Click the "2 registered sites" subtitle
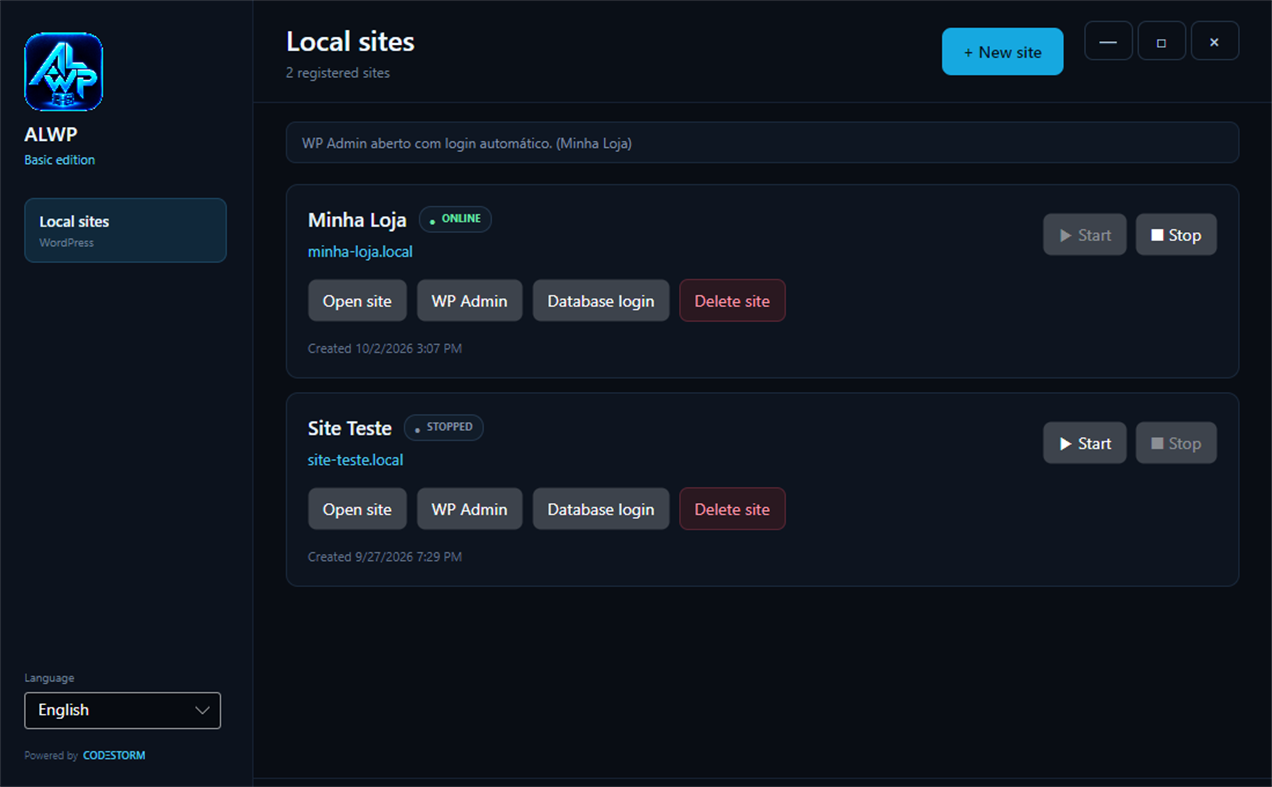The height and width of the screenshot is (787, 1272). 338,73
